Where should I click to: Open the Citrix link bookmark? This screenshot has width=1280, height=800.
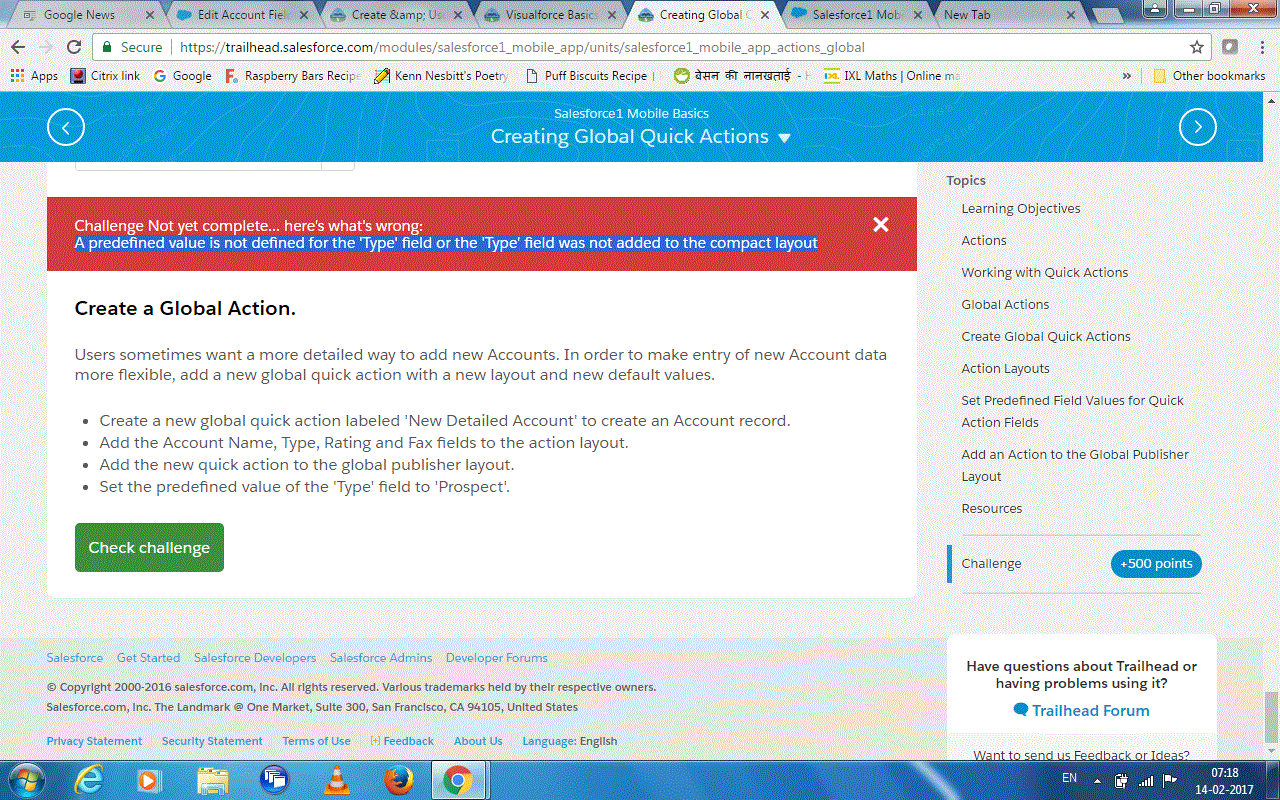pos(106,76)
